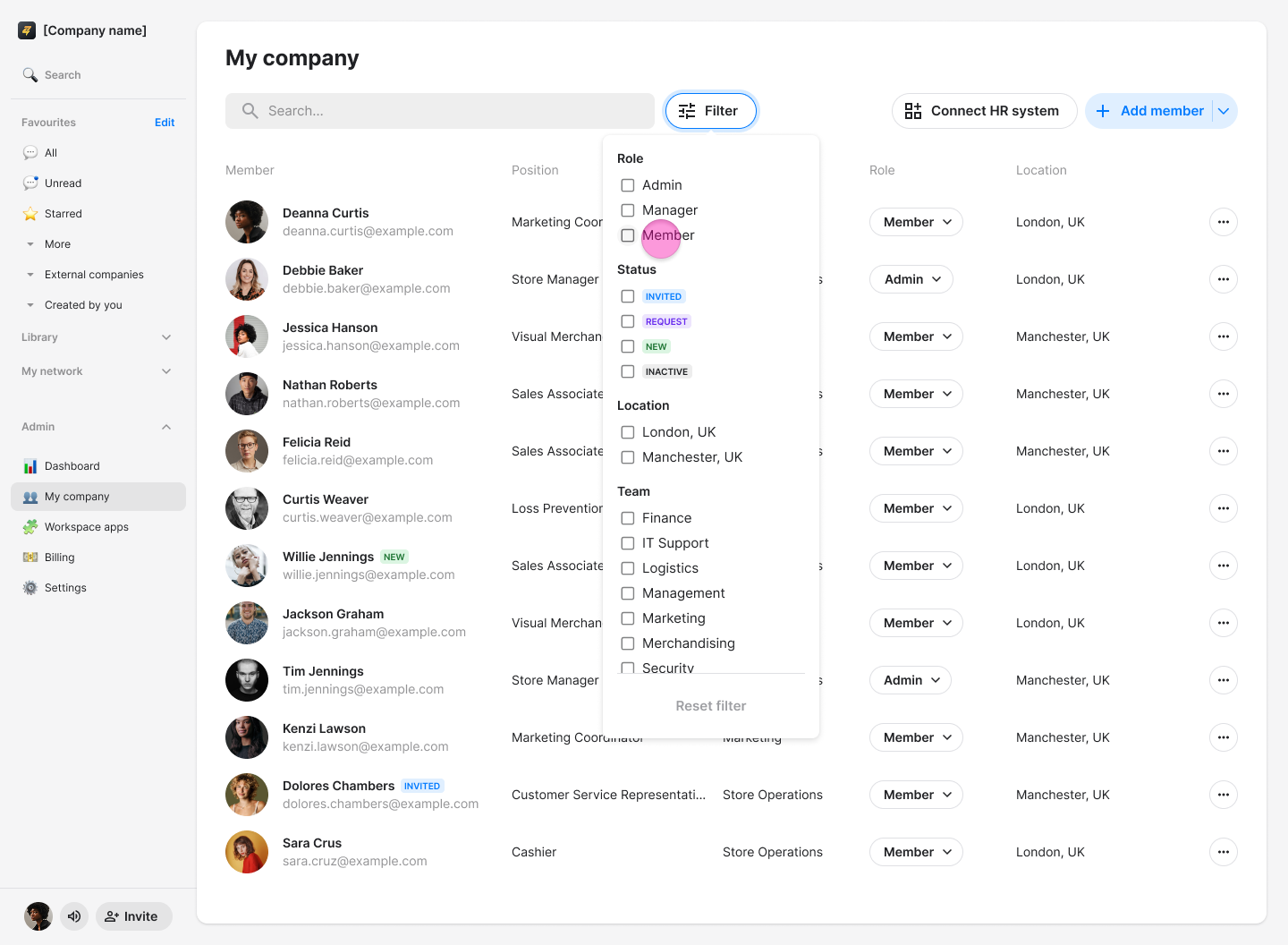Select the IT Support team checkbox

[x=628, y=543]
